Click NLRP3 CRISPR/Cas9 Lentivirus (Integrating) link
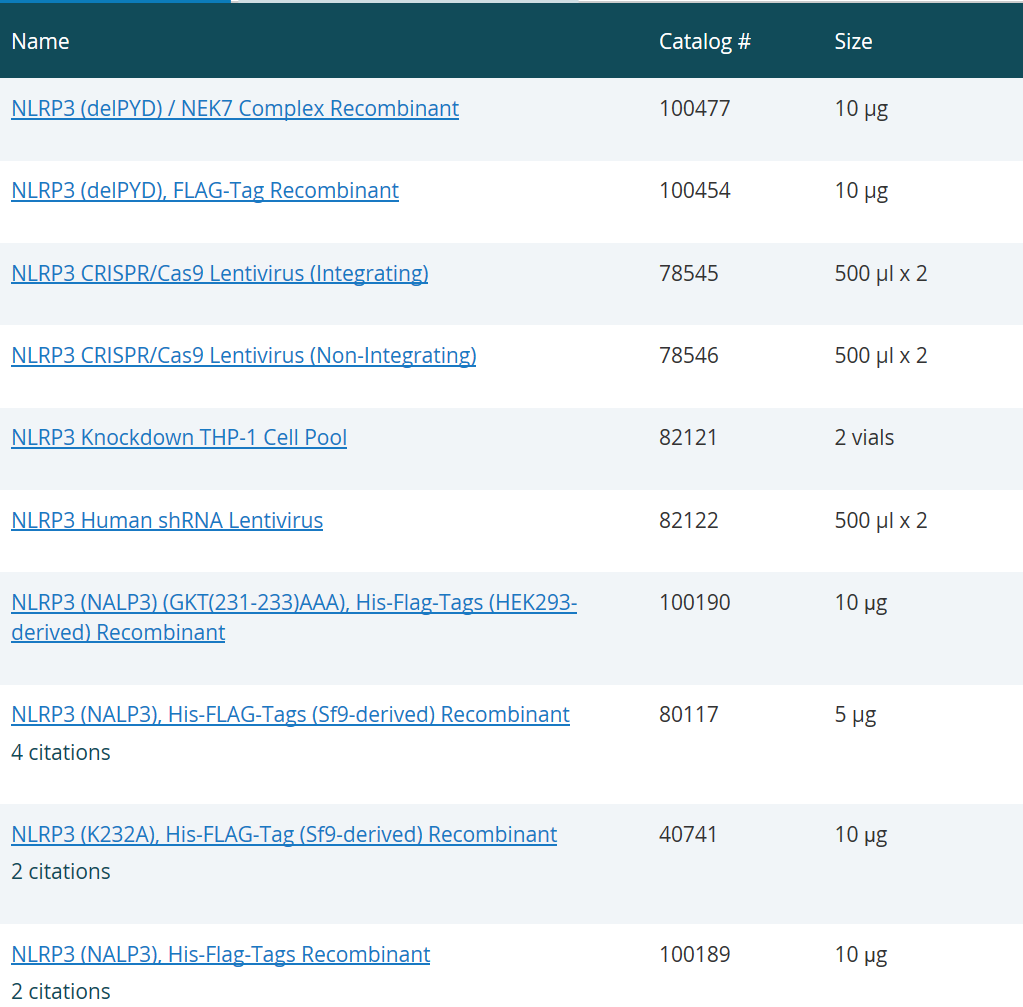Screen dimensions: 1023x1007 pos(220,273)
